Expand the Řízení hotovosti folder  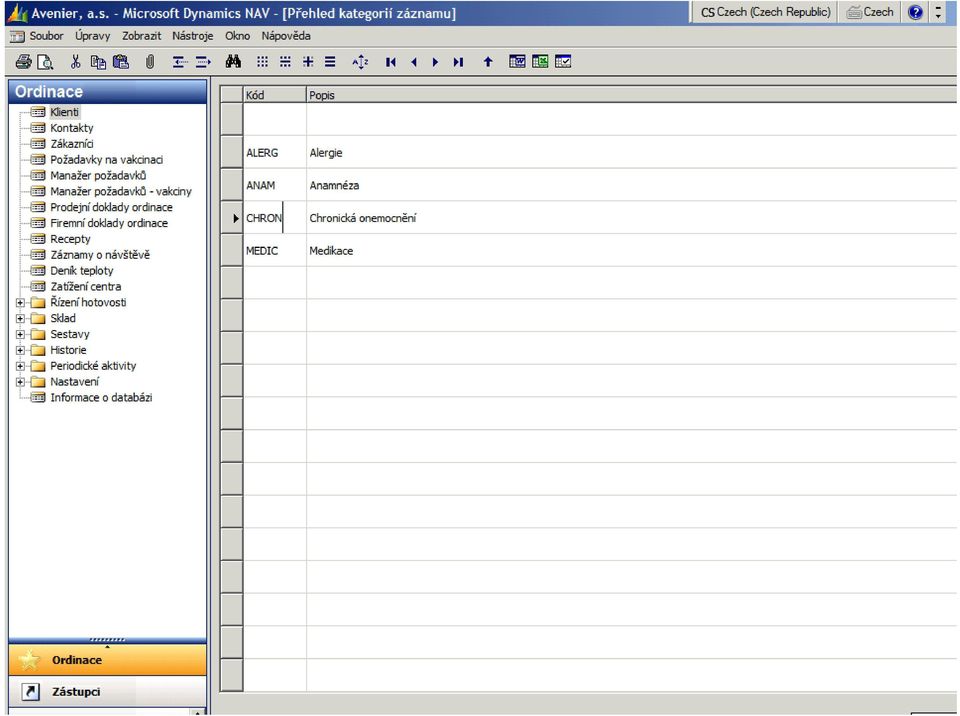[20, 303]
